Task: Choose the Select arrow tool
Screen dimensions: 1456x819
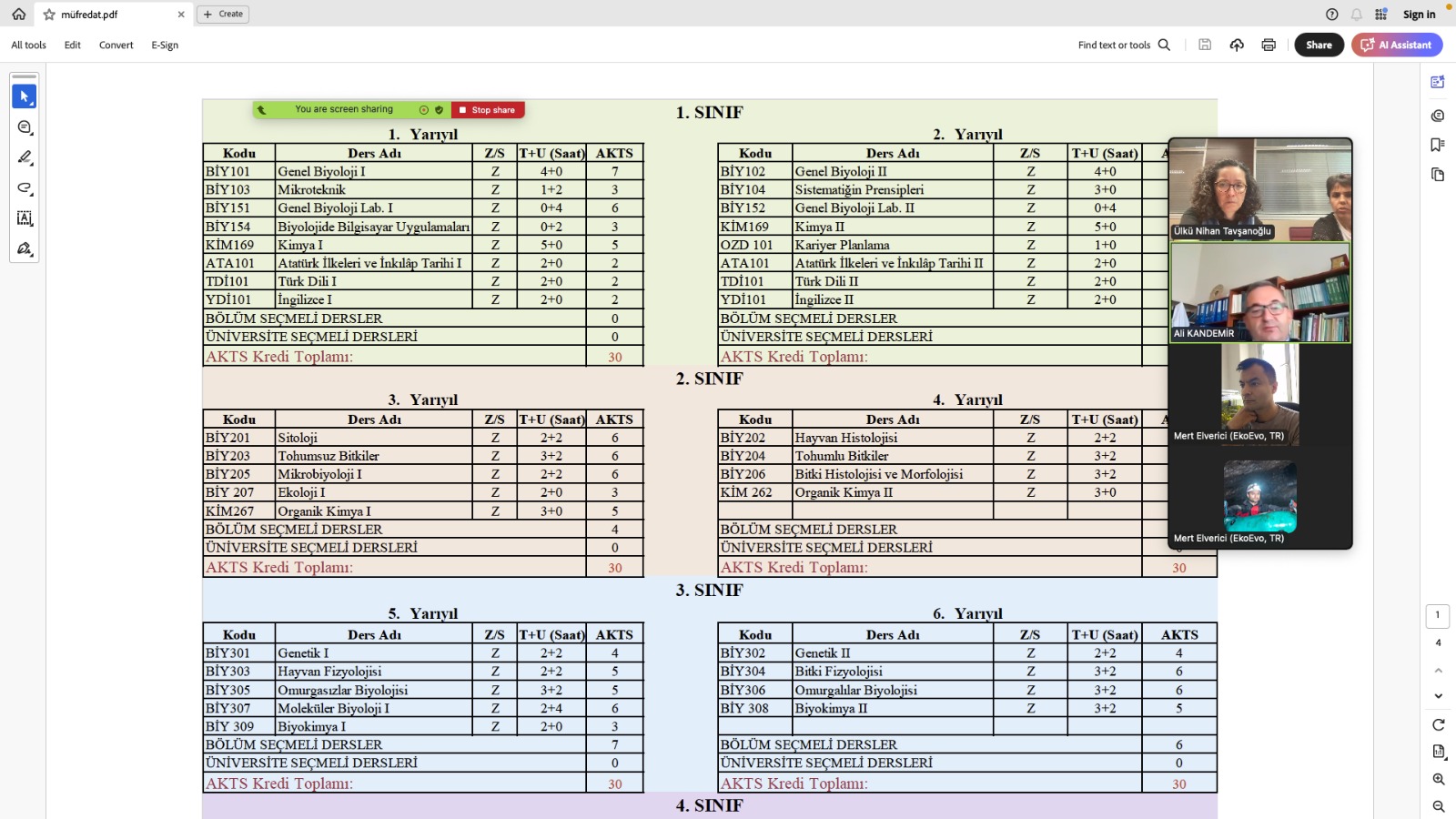Action: click(x=25, y=96)
